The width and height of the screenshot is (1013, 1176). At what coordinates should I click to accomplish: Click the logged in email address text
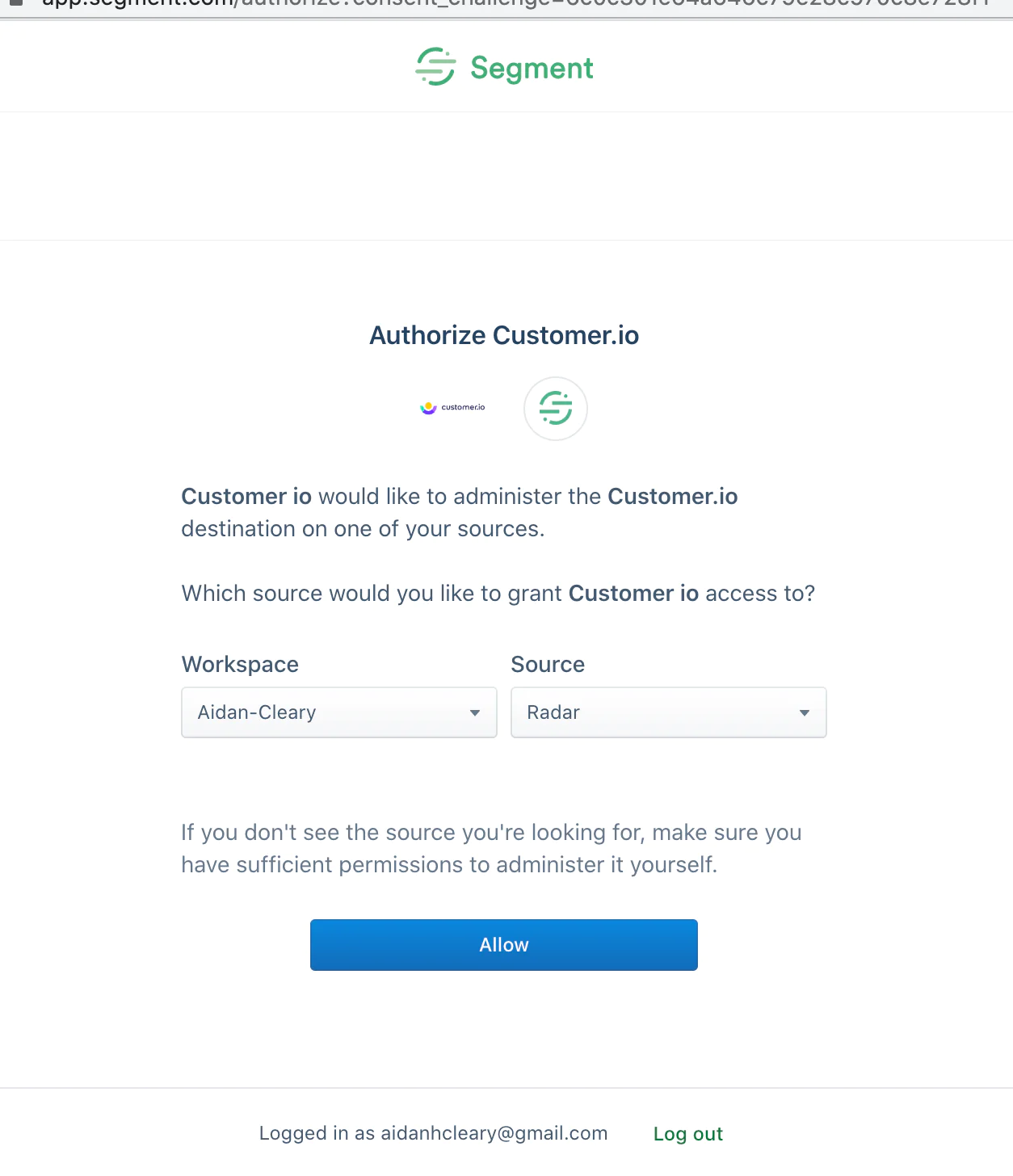(494, 1133)
